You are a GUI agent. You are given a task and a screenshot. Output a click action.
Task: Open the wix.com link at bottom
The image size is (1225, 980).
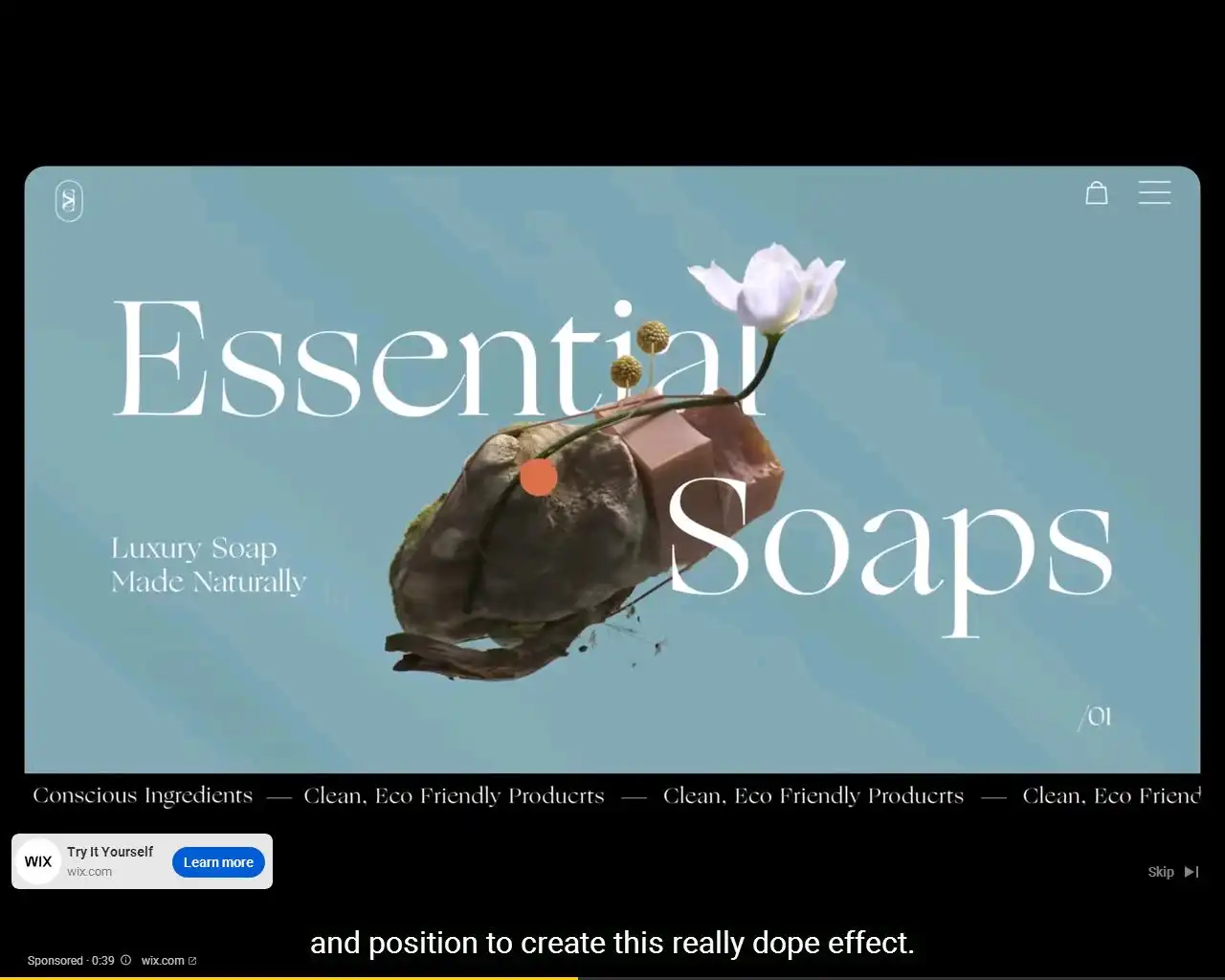163,961
